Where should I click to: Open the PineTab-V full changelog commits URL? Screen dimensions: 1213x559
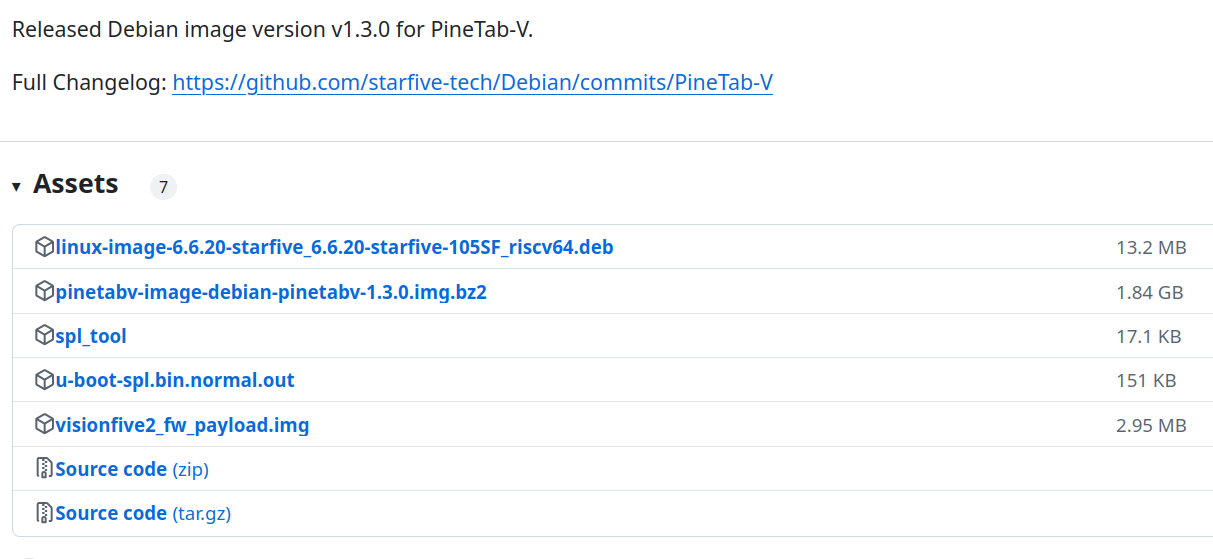472,82
